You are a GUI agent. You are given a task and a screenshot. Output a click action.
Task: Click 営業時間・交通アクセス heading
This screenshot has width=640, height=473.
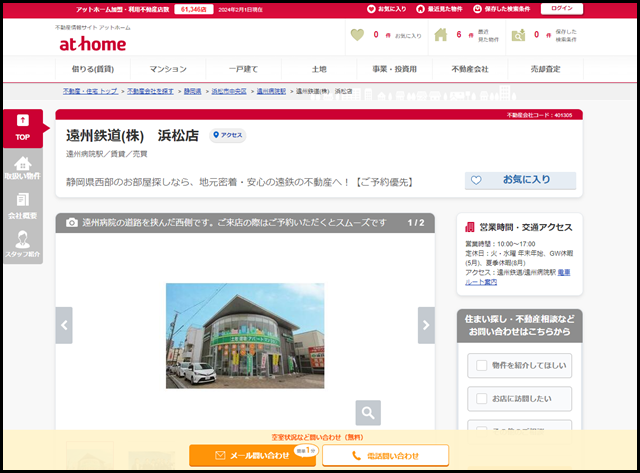(x=526, y=227)
